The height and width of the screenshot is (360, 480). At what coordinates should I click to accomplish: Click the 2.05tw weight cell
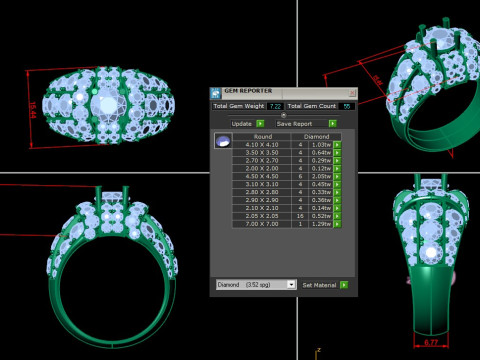point(321,176)
